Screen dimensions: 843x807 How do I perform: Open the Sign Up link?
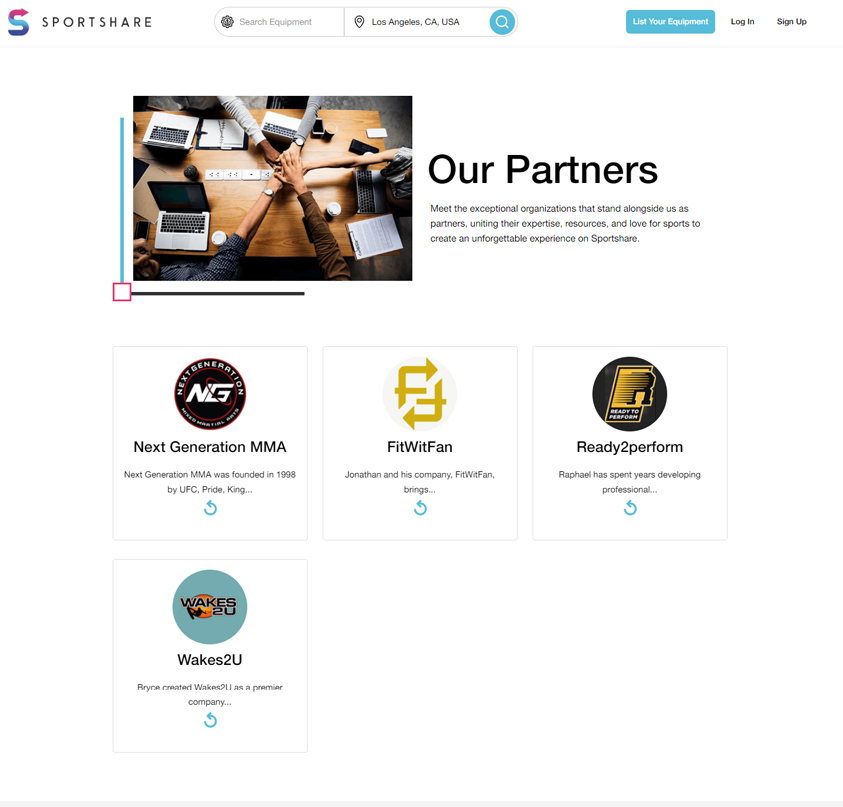click(x=791, y=22)
